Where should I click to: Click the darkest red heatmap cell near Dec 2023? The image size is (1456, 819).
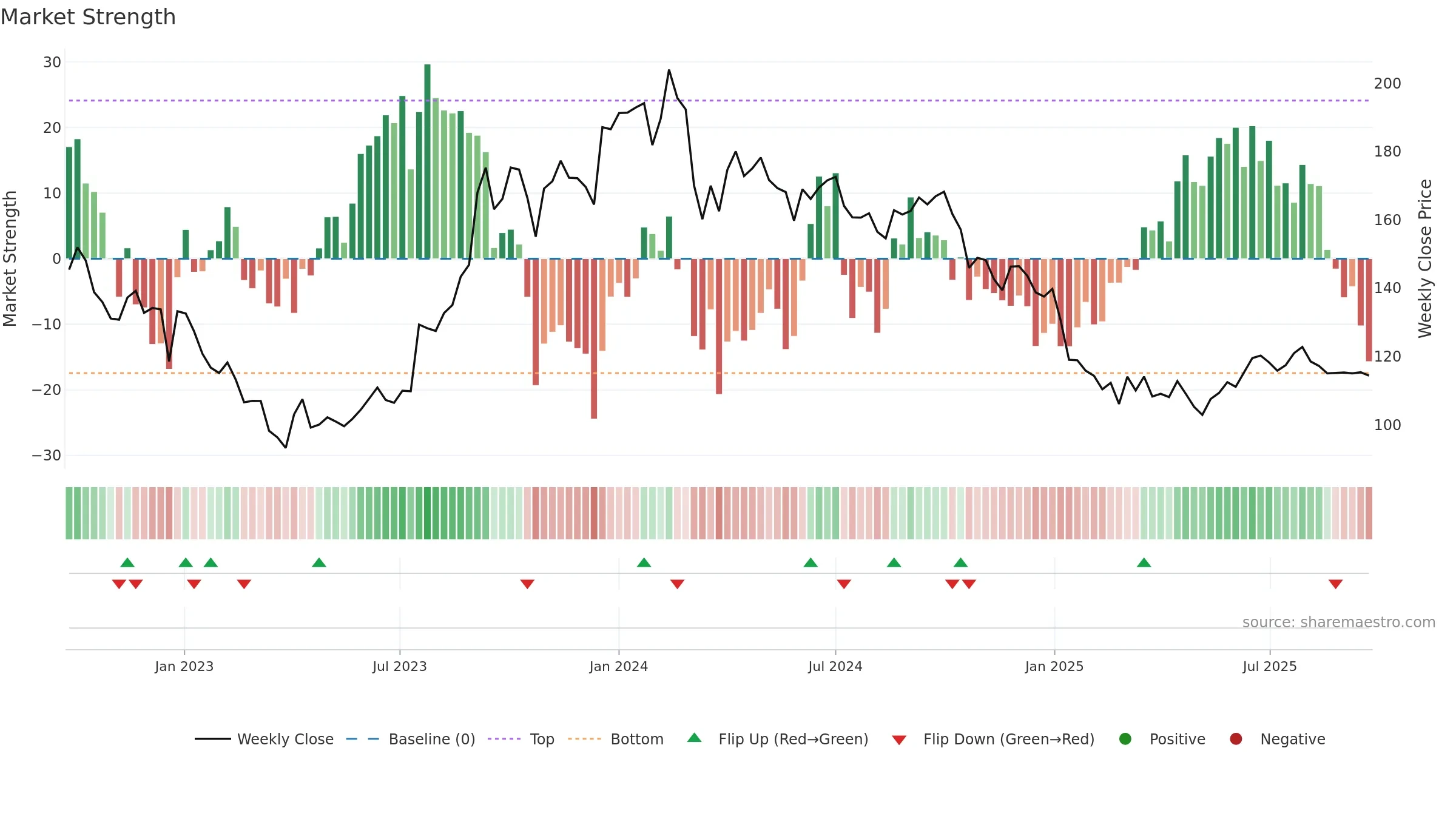pyautogui.click(x=594, y=513)
